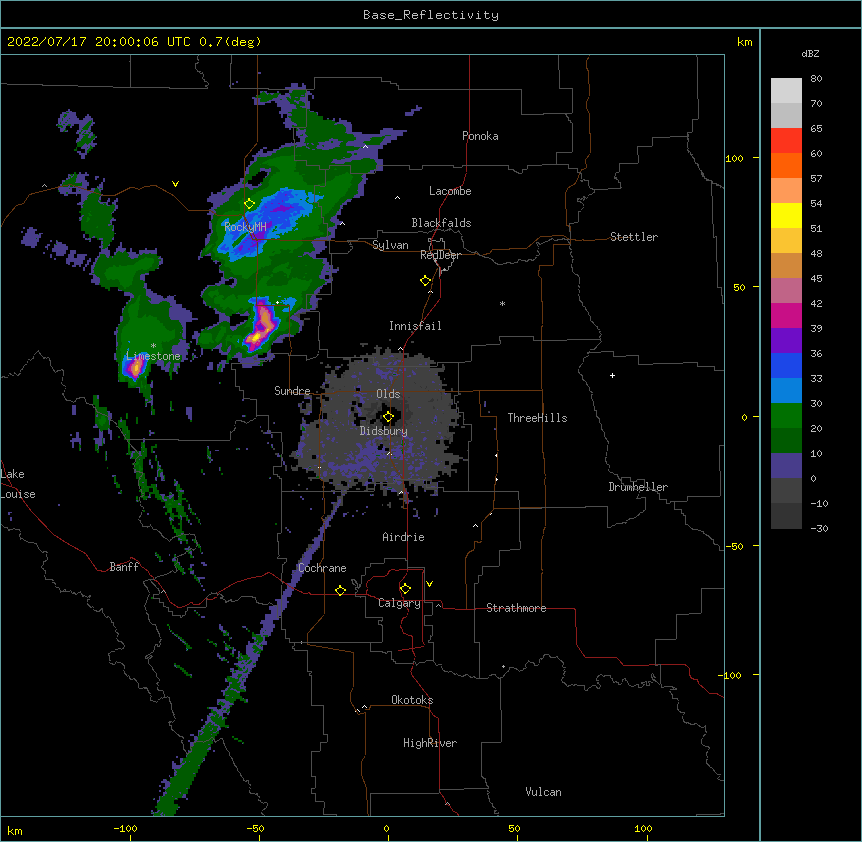Image resolution: width=862 pixels, height=842 pixels.
Task: Click the yellow diamond marker beside RockyMH
Action: [x=249, y=204]
